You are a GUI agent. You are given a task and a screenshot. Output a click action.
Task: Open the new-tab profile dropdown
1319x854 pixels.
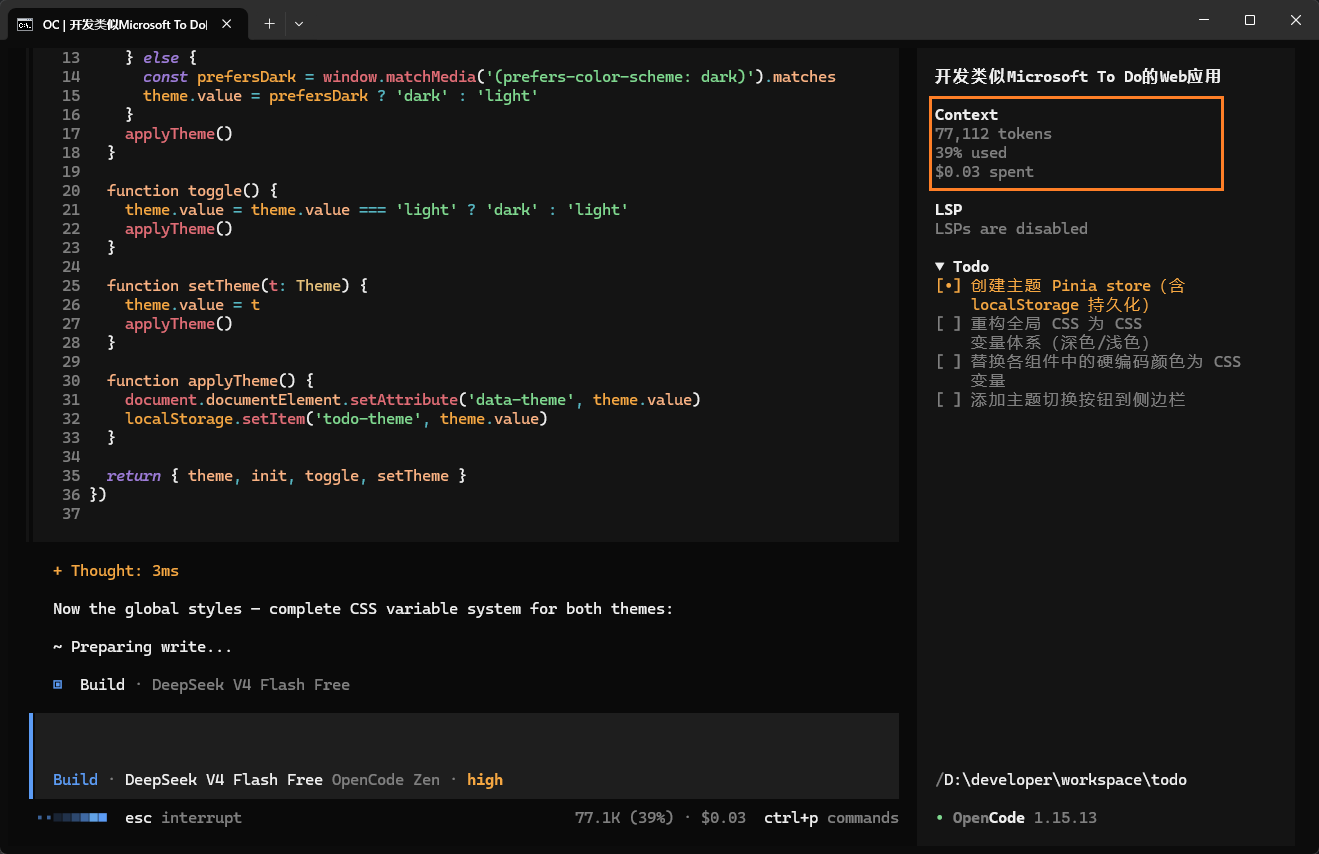[x=299, y=23]
